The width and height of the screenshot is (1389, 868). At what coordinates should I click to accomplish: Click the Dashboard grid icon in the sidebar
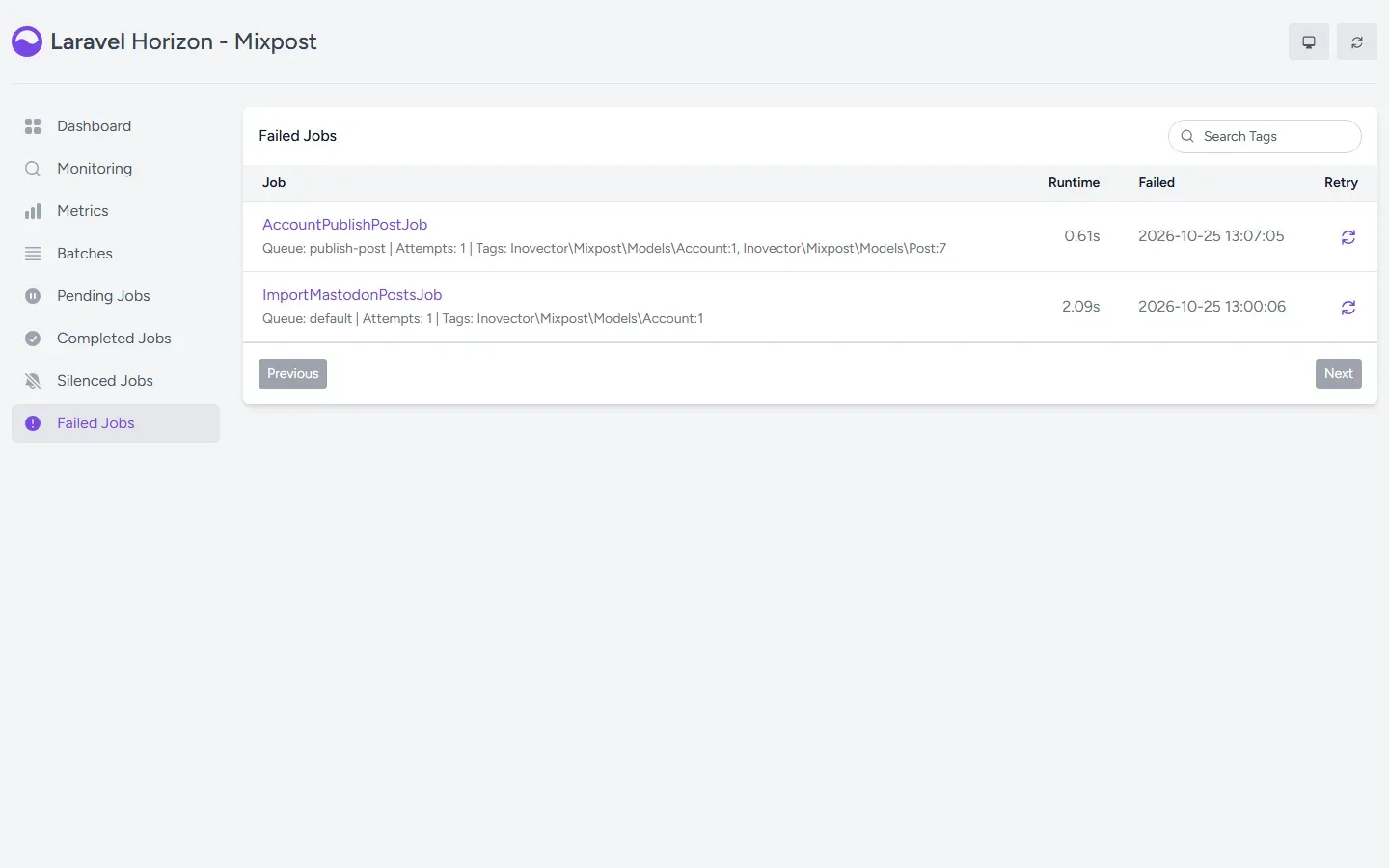click(33, 126)
